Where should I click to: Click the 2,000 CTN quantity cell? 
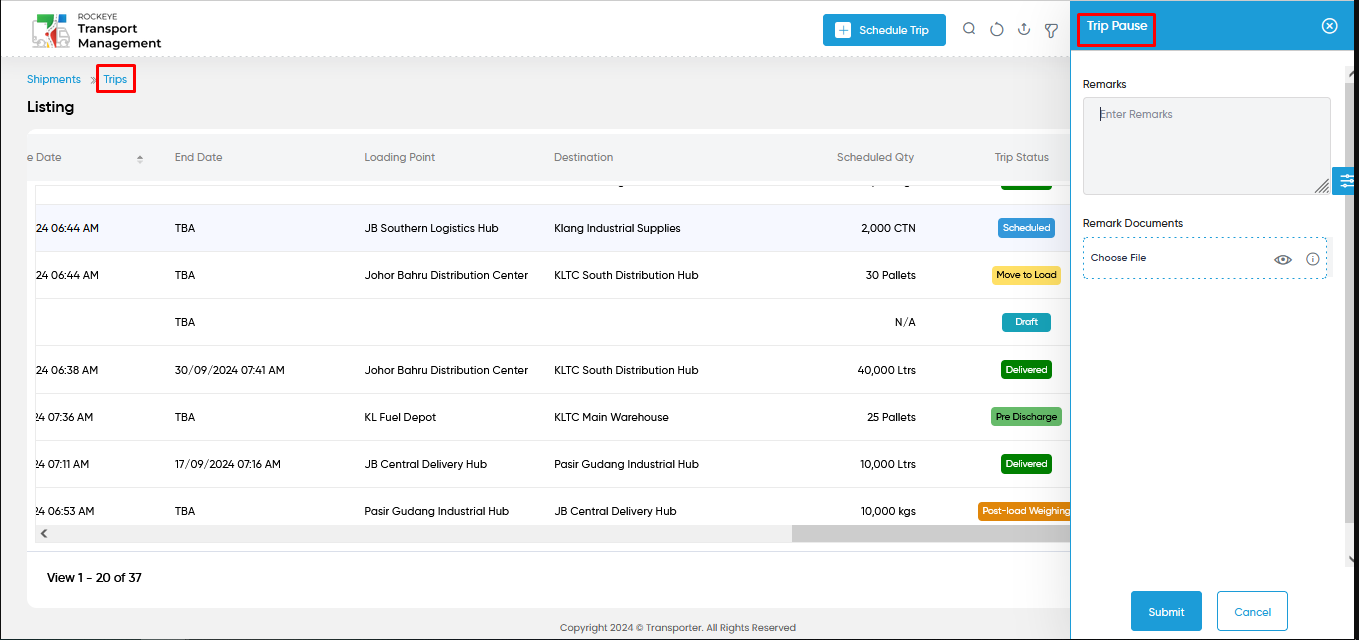pos(888,228)
